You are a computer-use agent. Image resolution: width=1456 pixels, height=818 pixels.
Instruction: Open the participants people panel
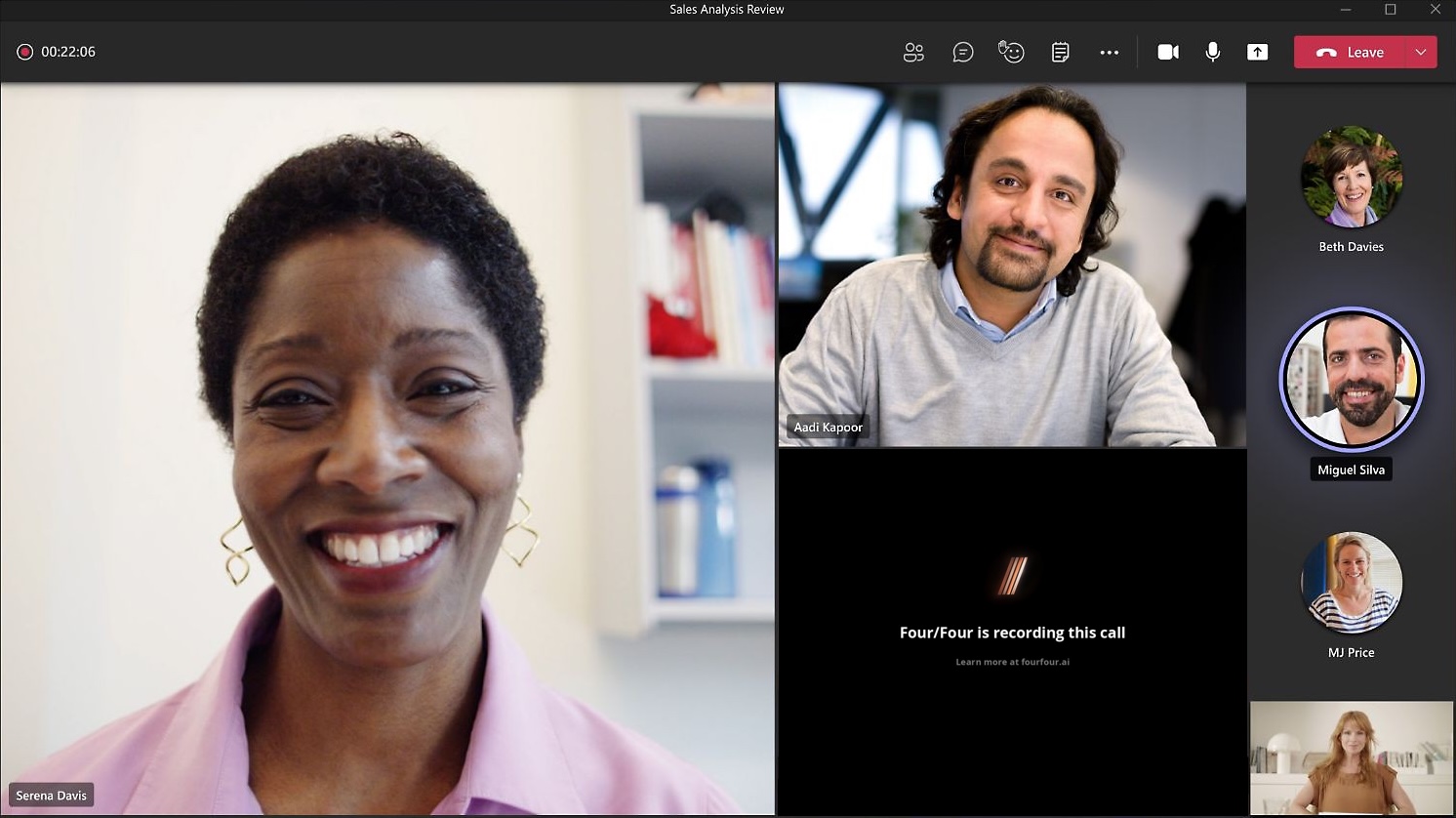pyautogui.click(x=913, y=53)
